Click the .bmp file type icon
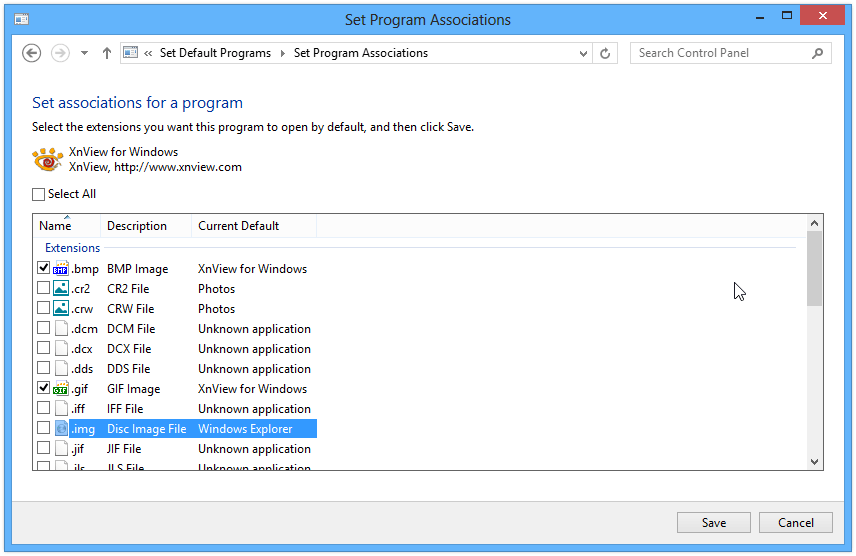Viewport: 856px width, 556px height. (61, 269)
